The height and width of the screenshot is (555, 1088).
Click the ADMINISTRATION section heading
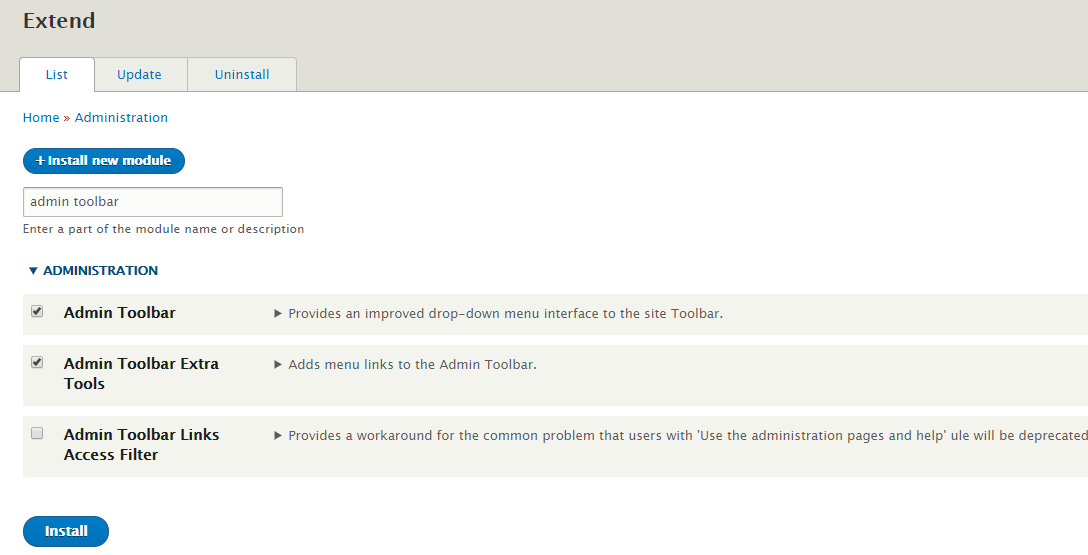pos(101,271)
